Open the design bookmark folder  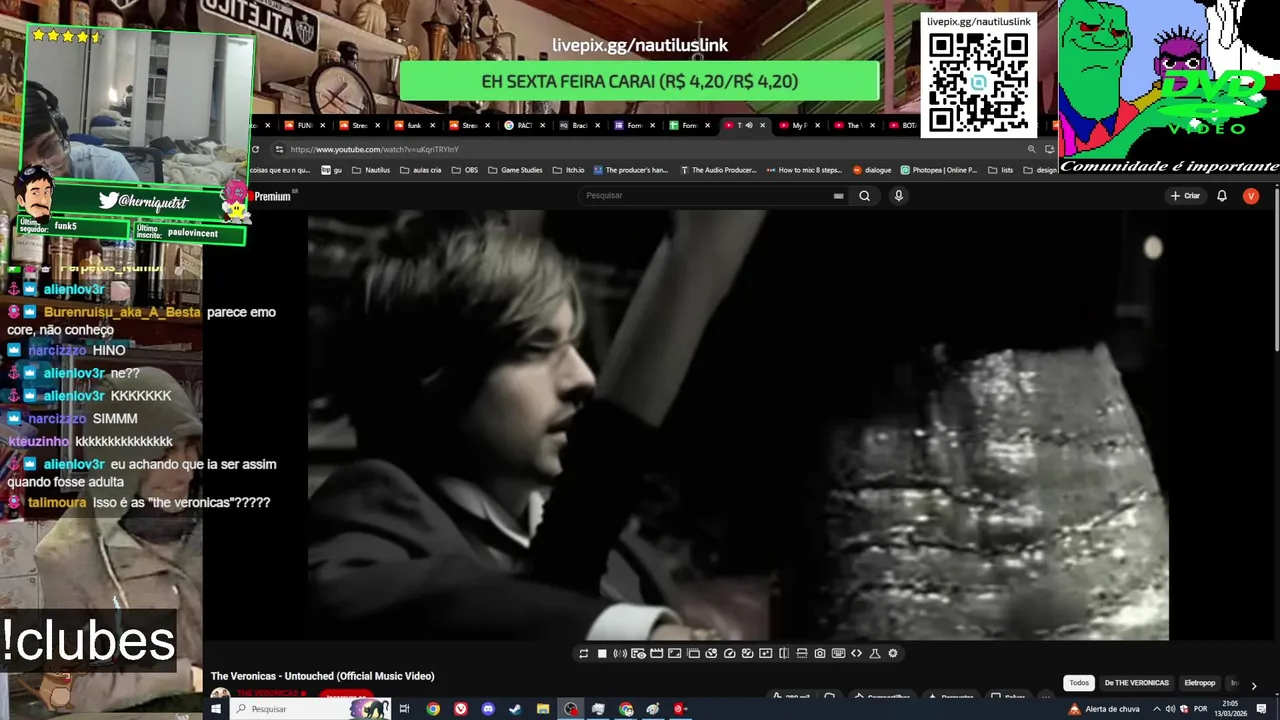pyautogui.click(x=1040, y=170)
